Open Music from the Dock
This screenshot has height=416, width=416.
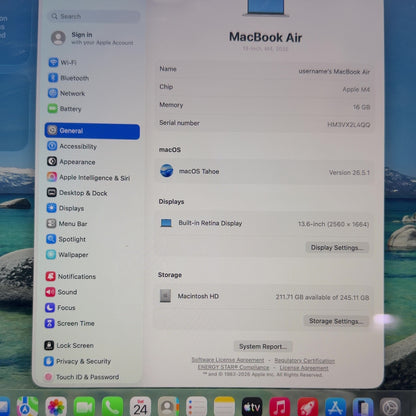tap(280, 407)
